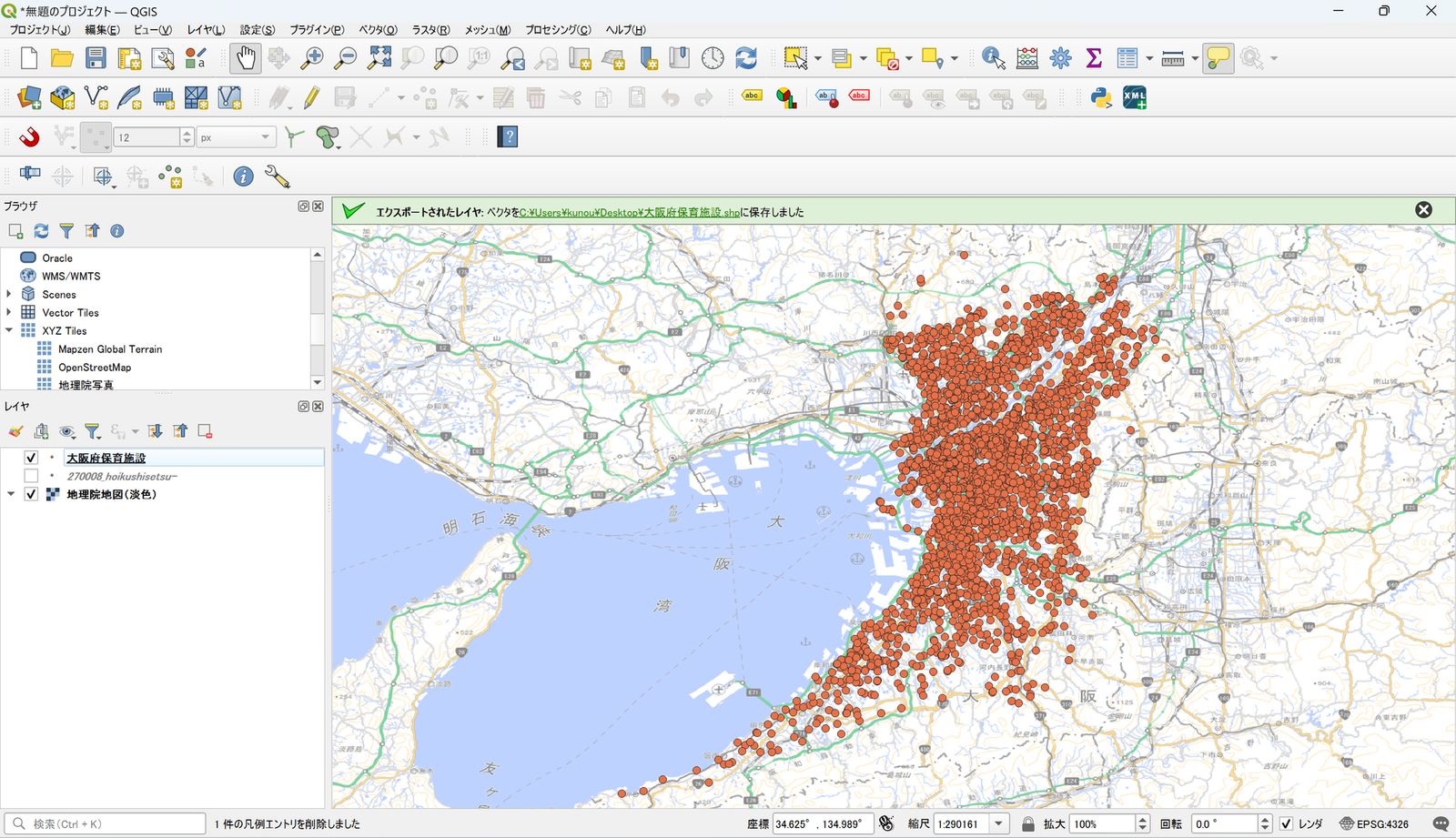The image size is (1456, 838).
Task: Click the temporal controller clock icon
Action: click(713, 58)
